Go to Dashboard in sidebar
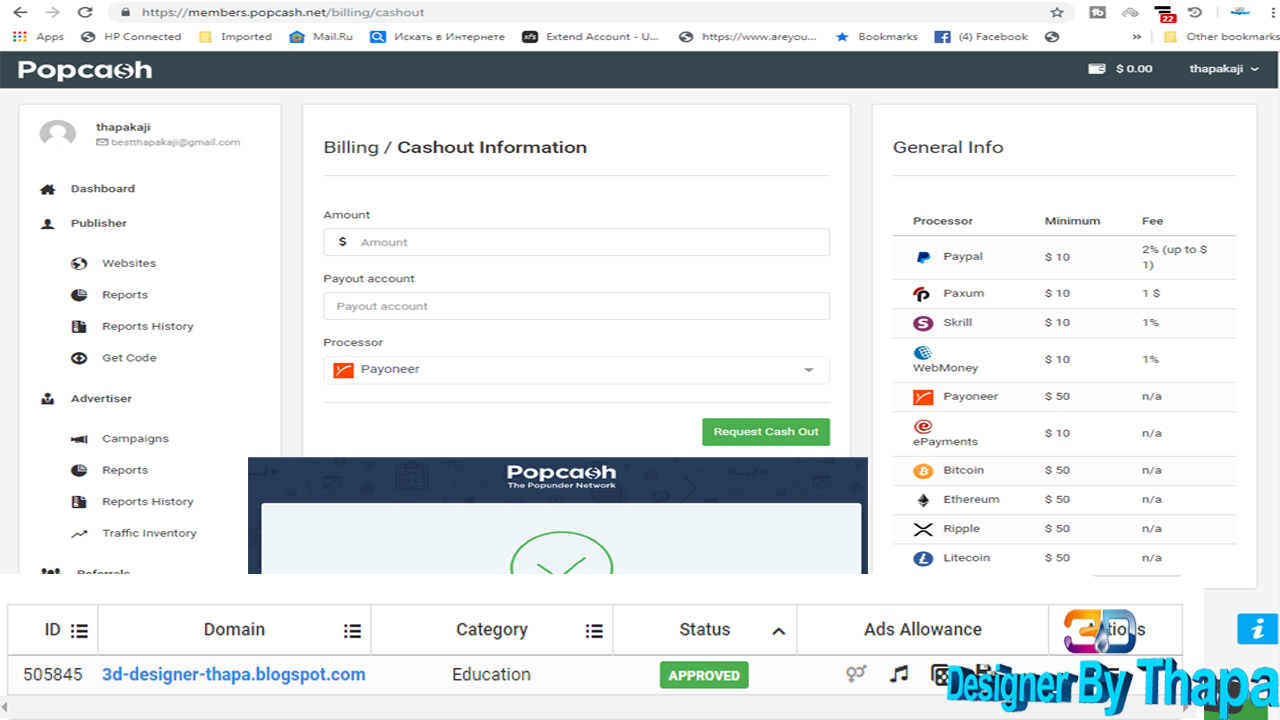1280x720 pixels. coord(102,189)
